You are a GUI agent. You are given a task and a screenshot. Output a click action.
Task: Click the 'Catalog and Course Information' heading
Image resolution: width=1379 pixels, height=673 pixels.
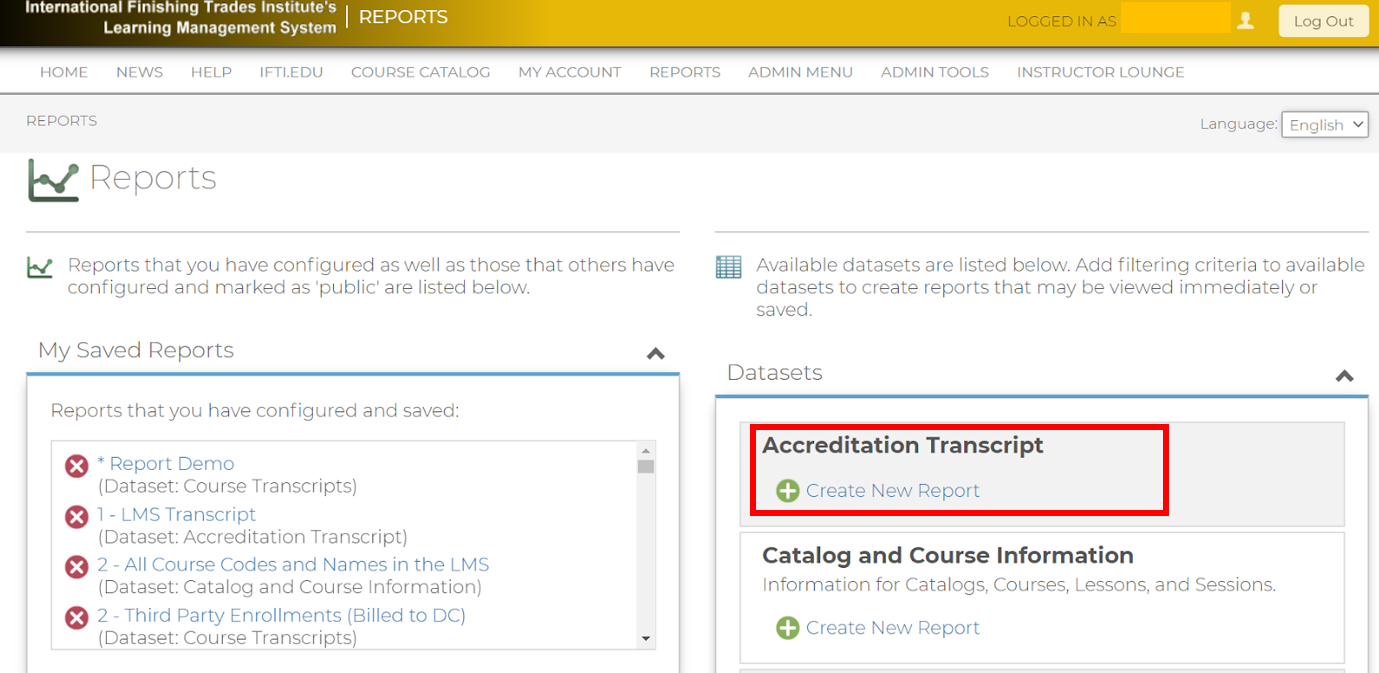[x=948, y=556]
